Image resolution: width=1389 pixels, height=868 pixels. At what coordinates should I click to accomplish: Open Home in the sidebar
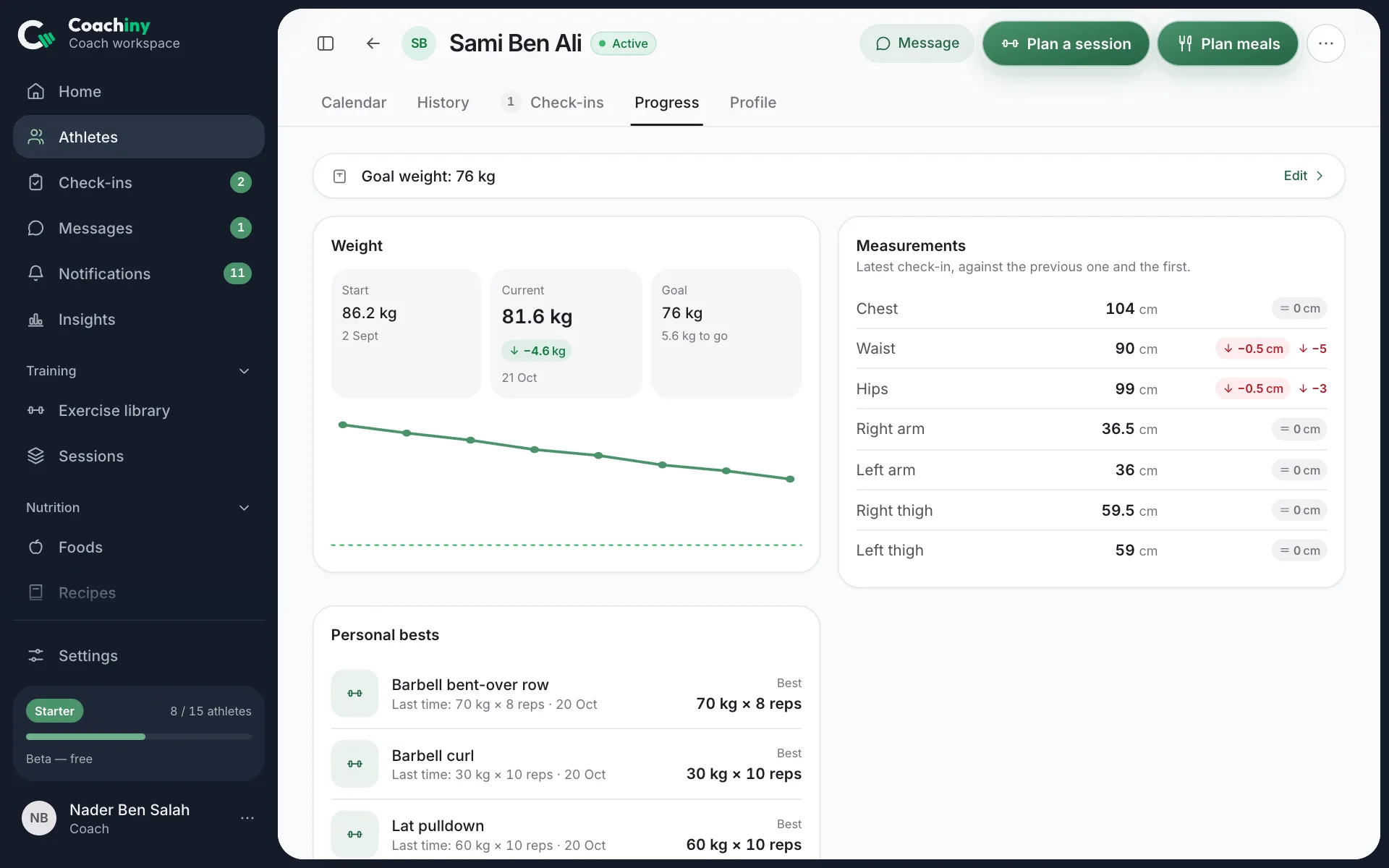139,92
